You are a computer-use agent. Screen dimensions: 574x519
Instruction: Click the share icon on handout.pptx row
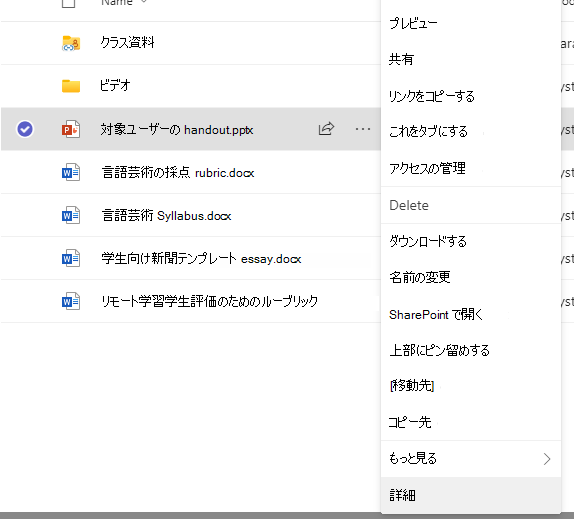[326, 129]
